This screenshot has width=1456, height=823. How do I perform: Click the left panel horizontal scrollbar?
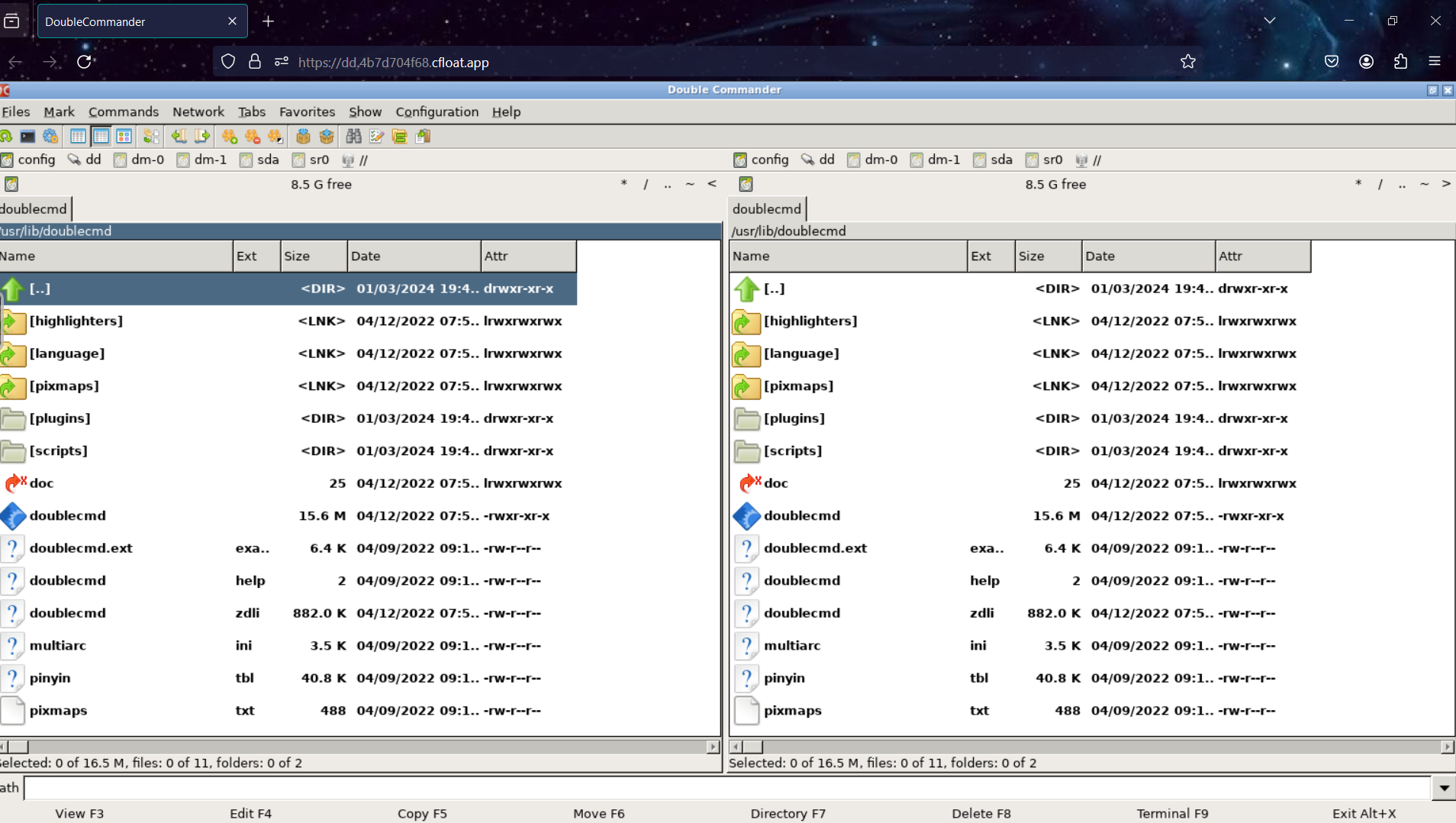point(360,747)
